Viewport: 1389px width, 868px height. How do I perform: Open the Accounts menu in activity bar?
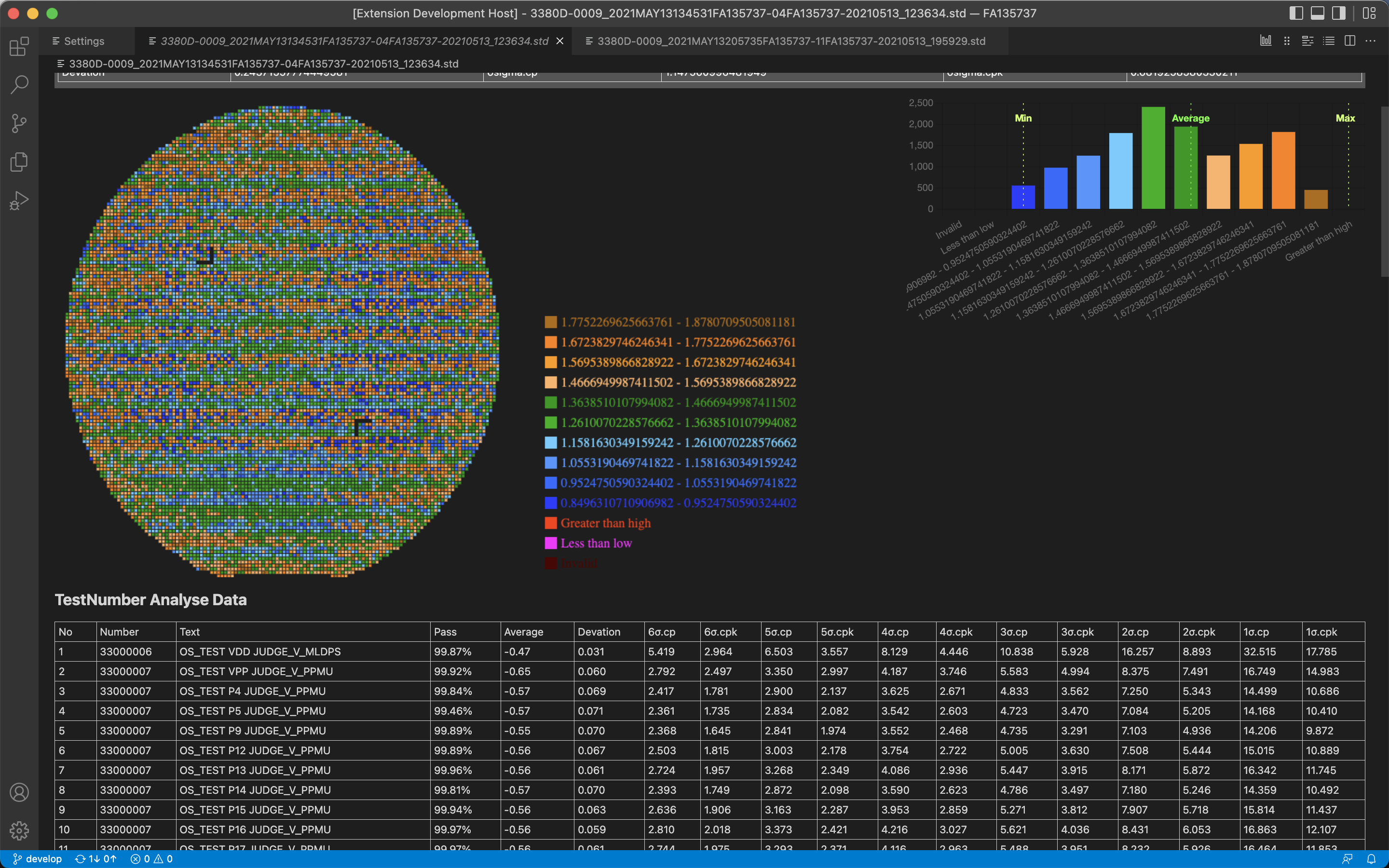[x=19, y=792]
